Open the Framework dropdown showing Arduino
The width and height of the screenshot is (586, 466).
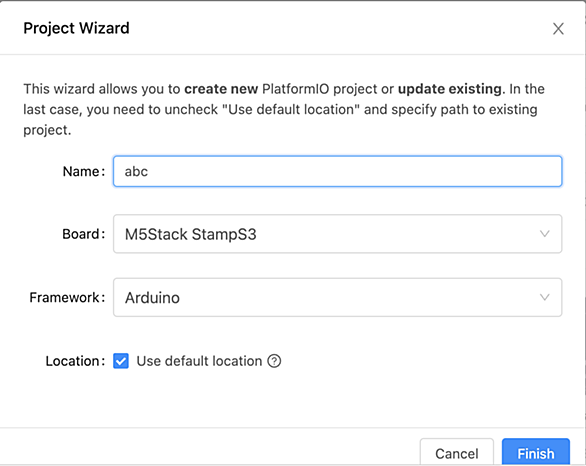[x=337, y=297]
